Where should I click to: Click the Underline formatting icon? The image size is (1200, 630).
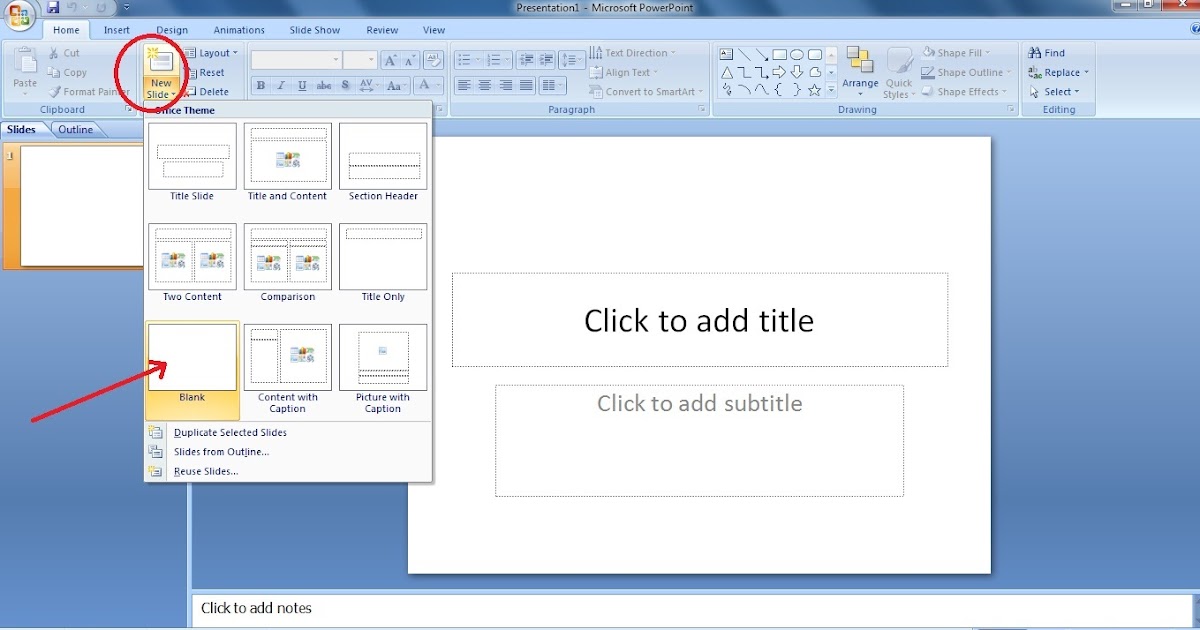(x=302, y=86)
